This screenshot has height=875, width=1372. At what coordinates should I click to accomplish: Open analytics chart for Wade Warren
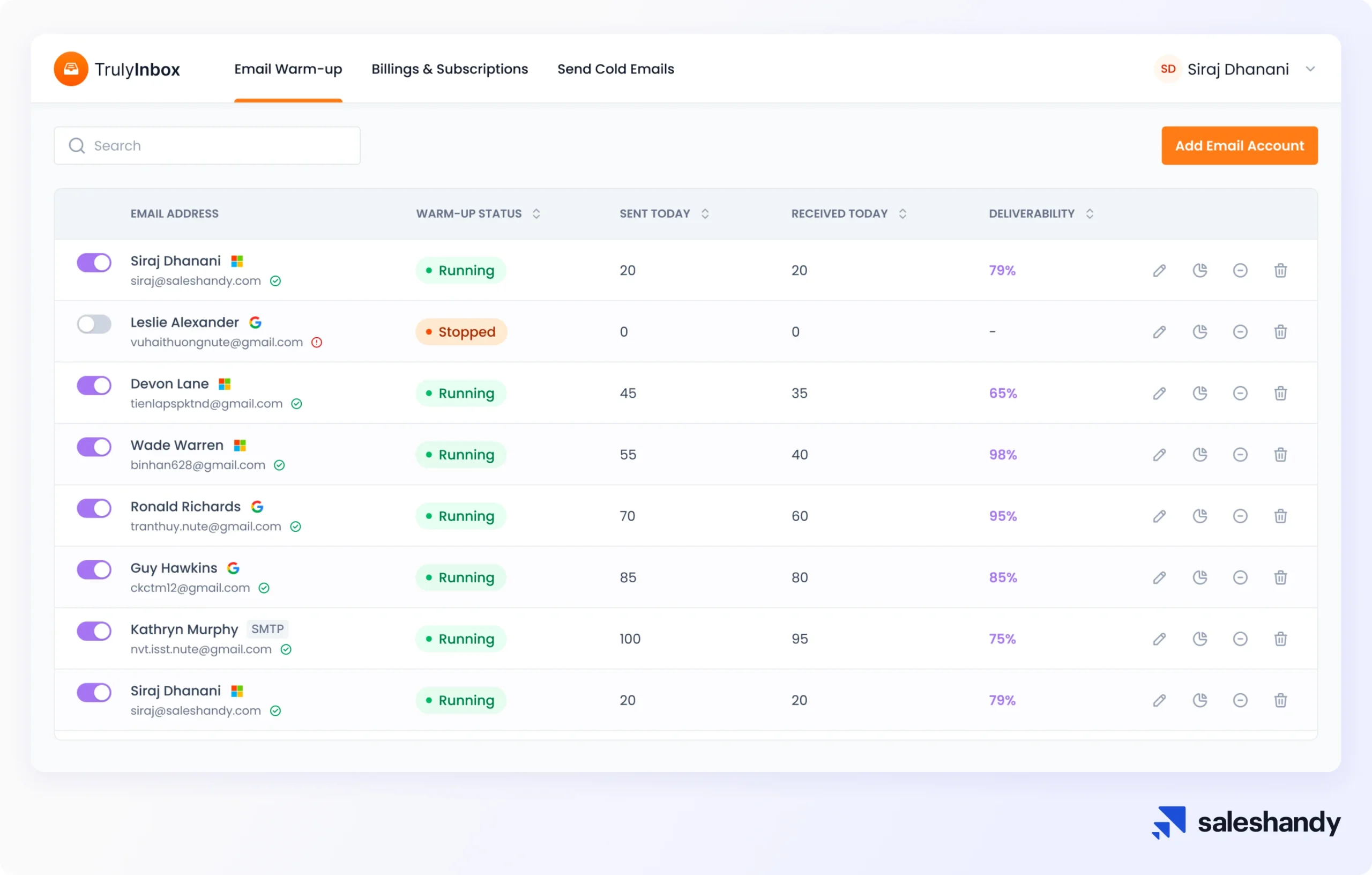pos(1199,454)
